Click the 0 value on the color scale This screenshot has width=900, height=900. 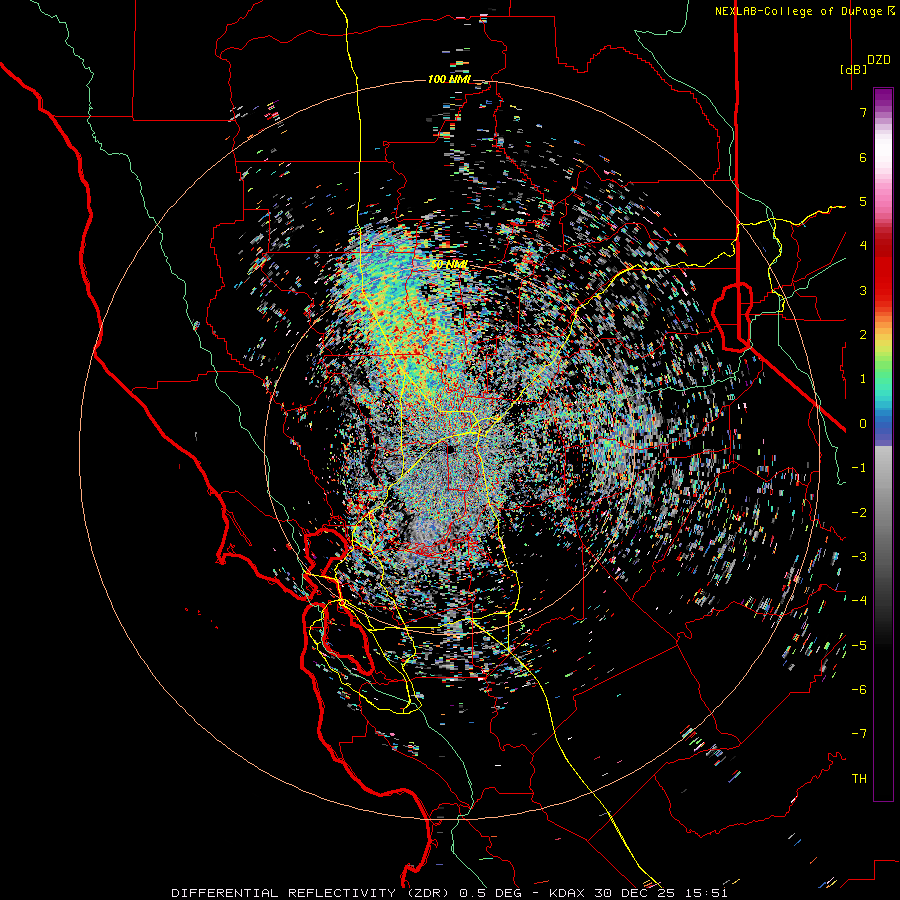pyautogui.click(x=863, y=424)
